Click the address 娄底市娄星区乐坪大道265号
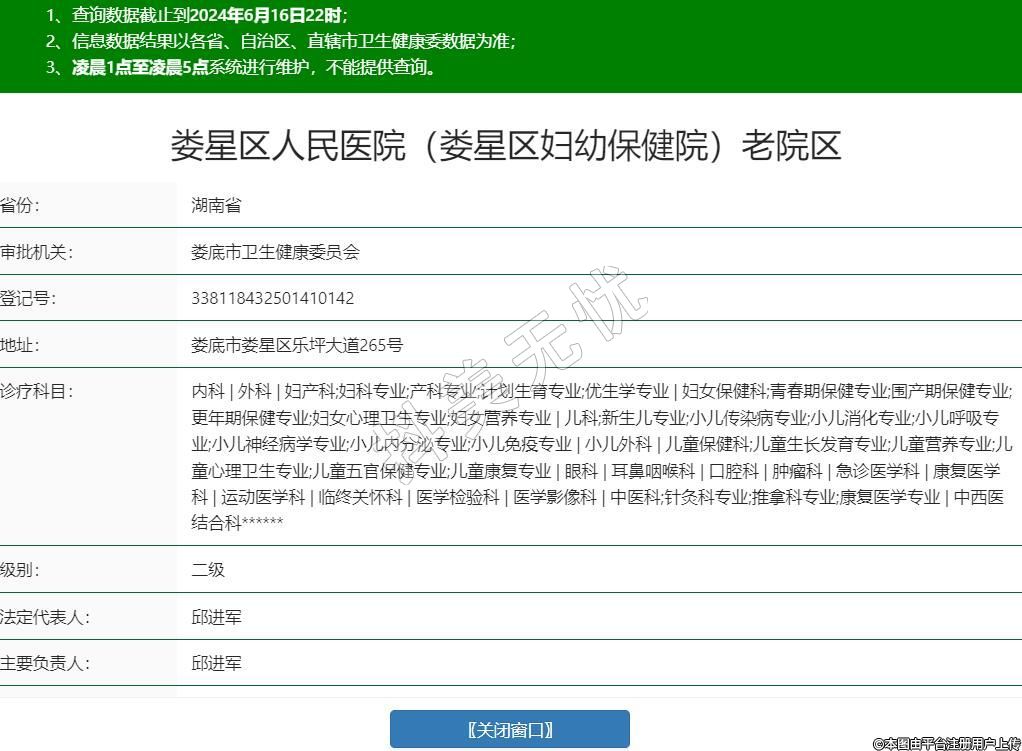The height and width of the screenshot is (751, 1022). [297, 345]
